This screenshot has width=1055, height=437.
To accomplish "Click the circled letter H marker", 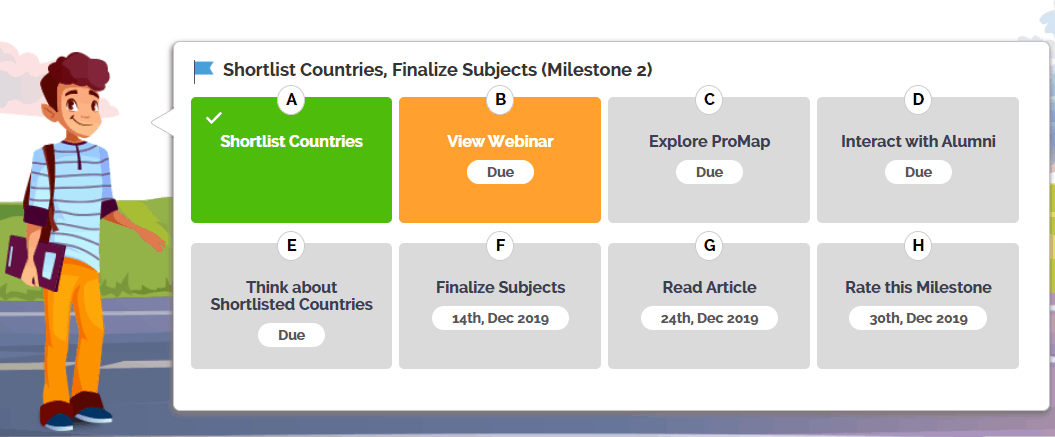I will coord(918,246).
